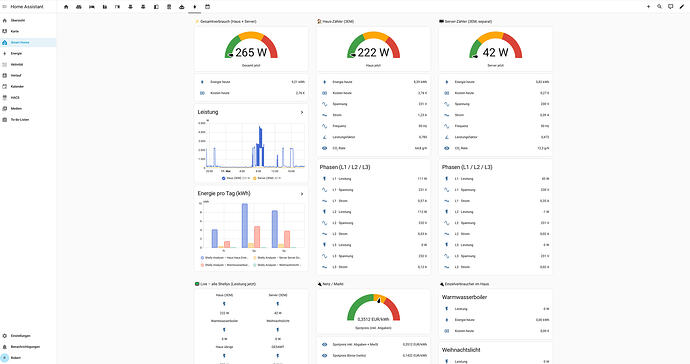
Task: Open Medien in the sidebar
Action: coord(28,108)
